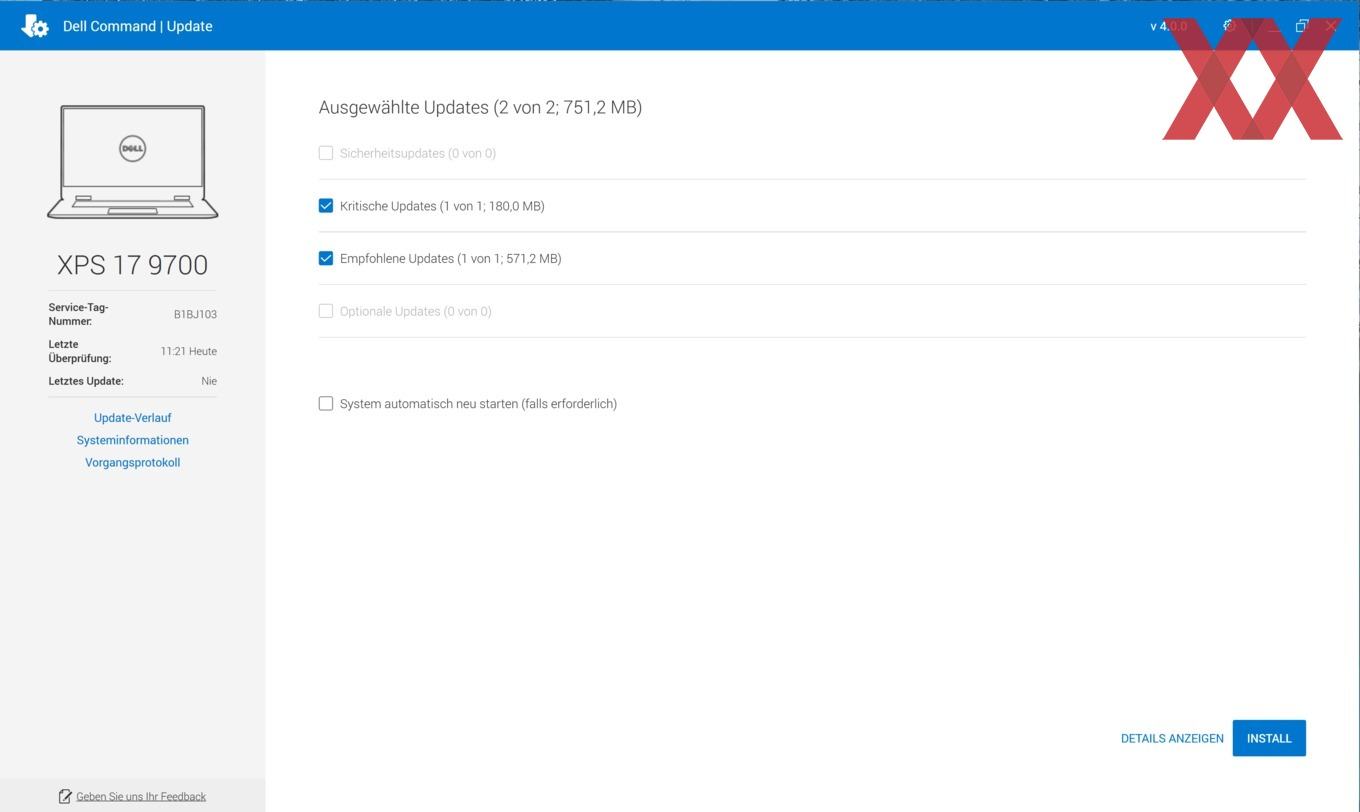The width and height of the screenshot is (1360, 812).
Task: Uncheck Empfohlene Updates checkbox
Action: coord(325,258)
